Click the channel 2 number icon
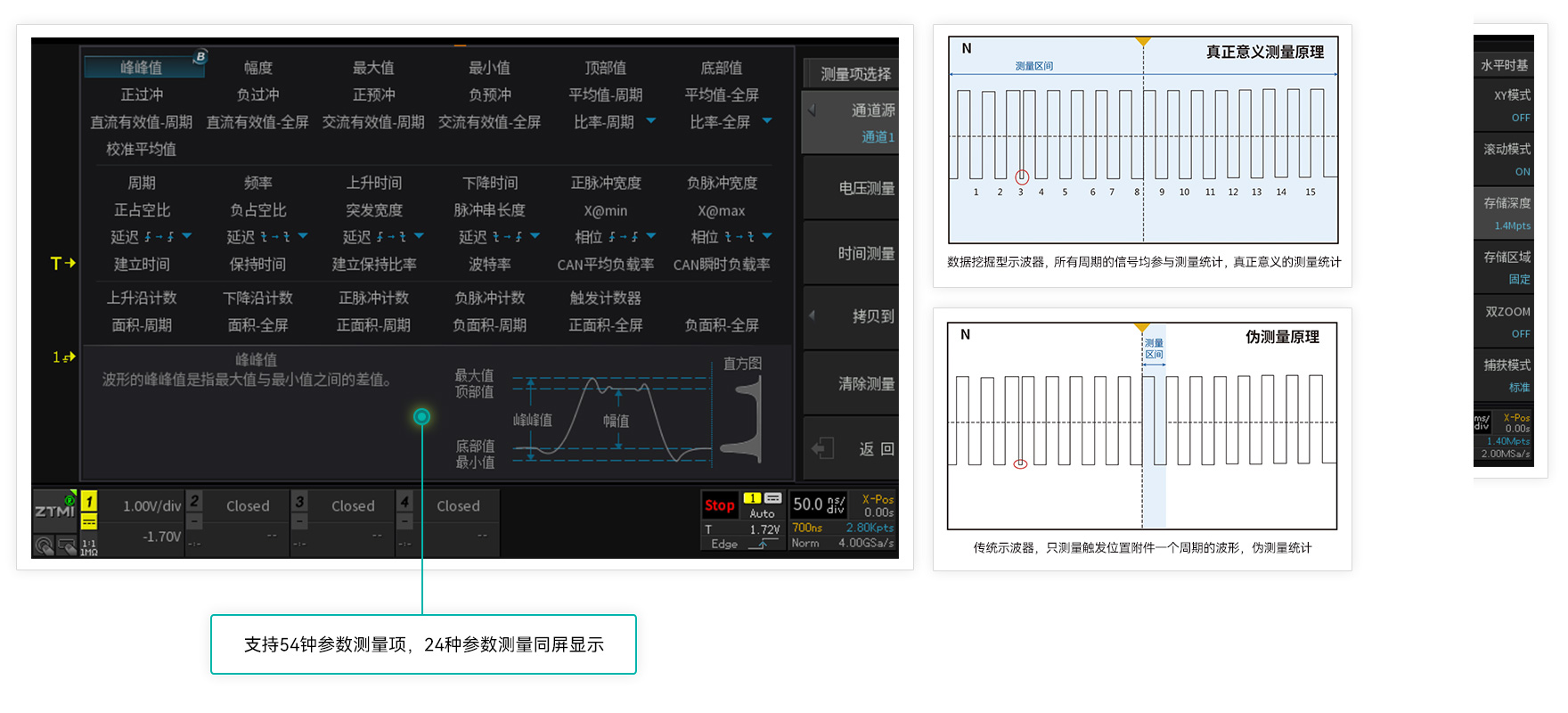This screenshot has width=1568, height=713. [194, 502]
